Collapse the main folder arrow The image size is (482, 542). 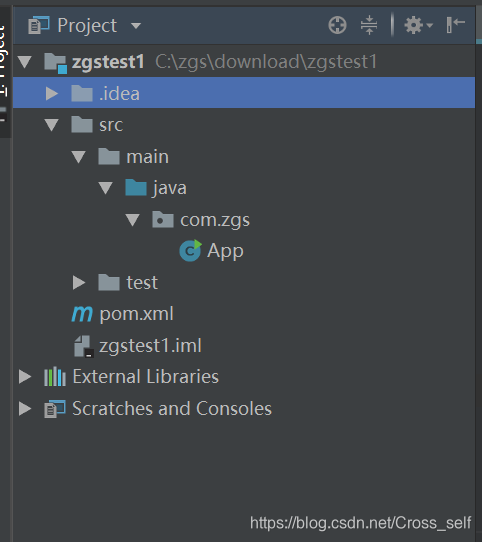(79, 157)
